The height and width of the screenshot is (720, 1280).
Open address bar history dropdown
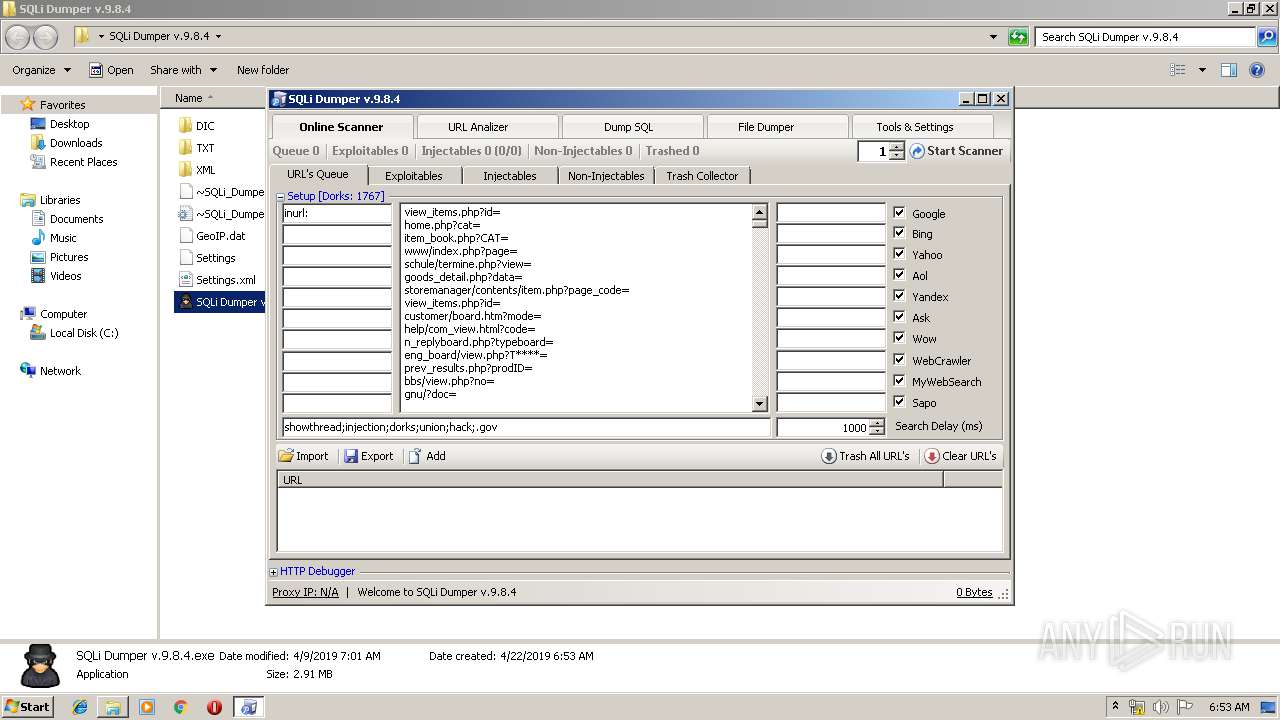(993, 37)
